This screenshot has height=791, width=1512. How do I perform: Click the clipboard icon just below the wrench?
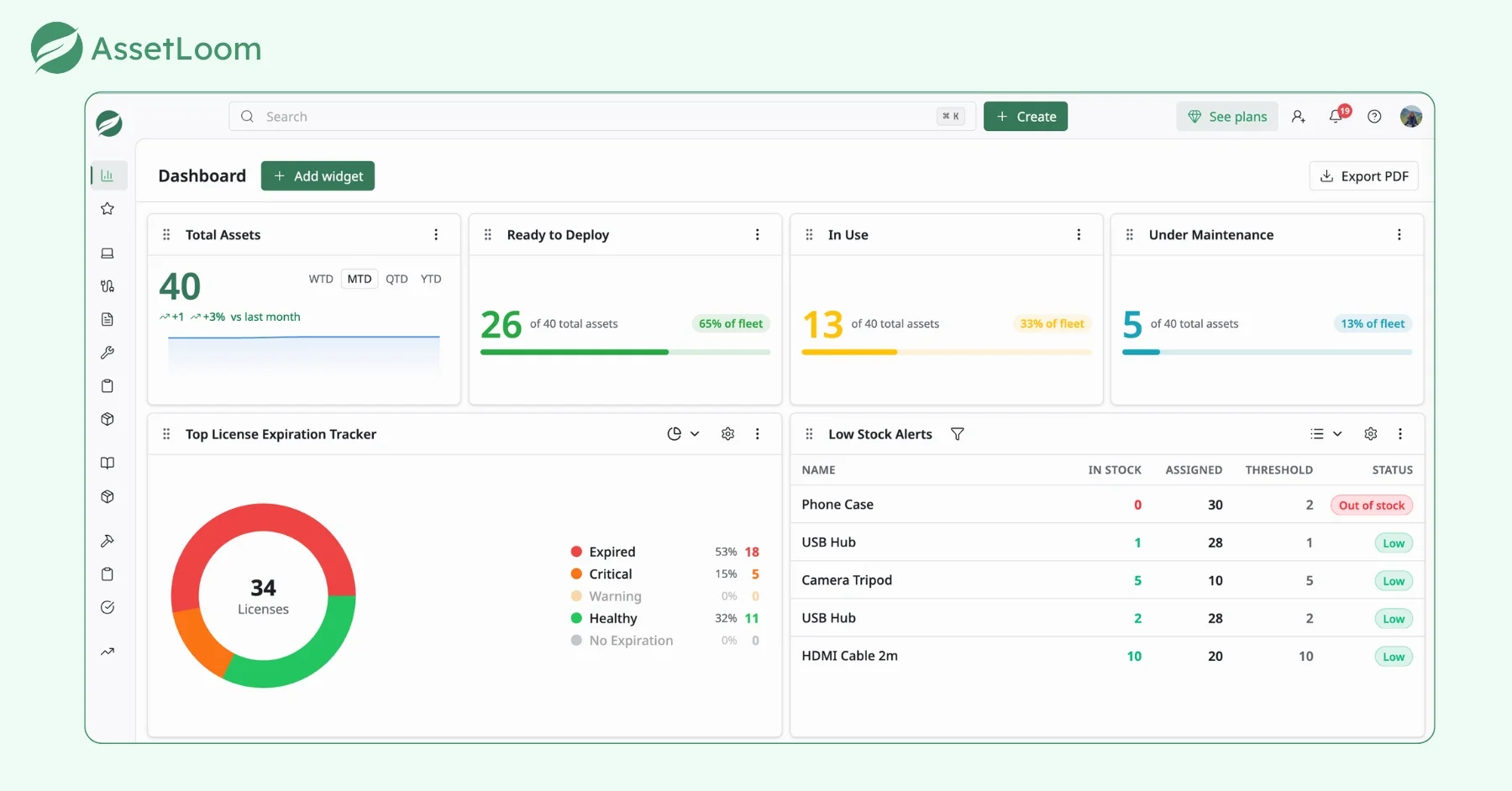point(108,386)
